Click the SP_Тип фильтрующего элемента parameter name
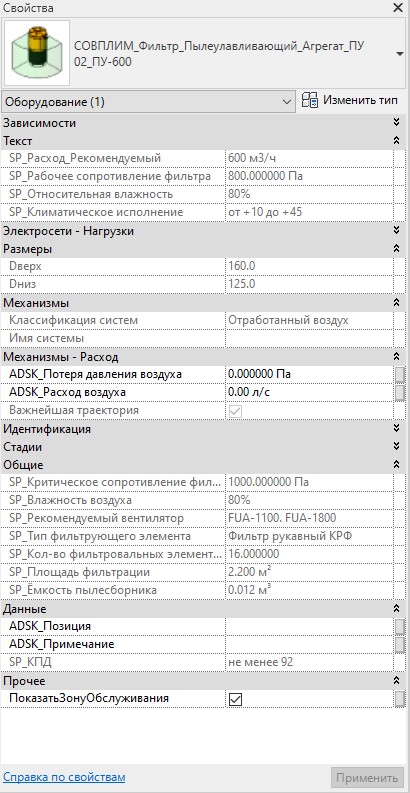This screenshot has width=410, height=793. (x=100, y=537)
